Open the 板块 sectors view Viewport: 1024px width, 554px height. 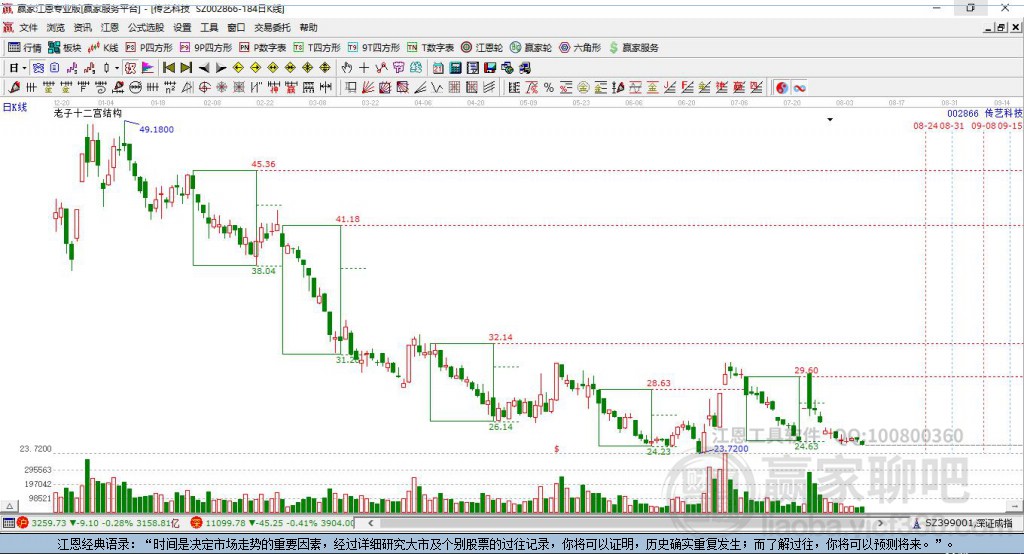tap(65, 48)
